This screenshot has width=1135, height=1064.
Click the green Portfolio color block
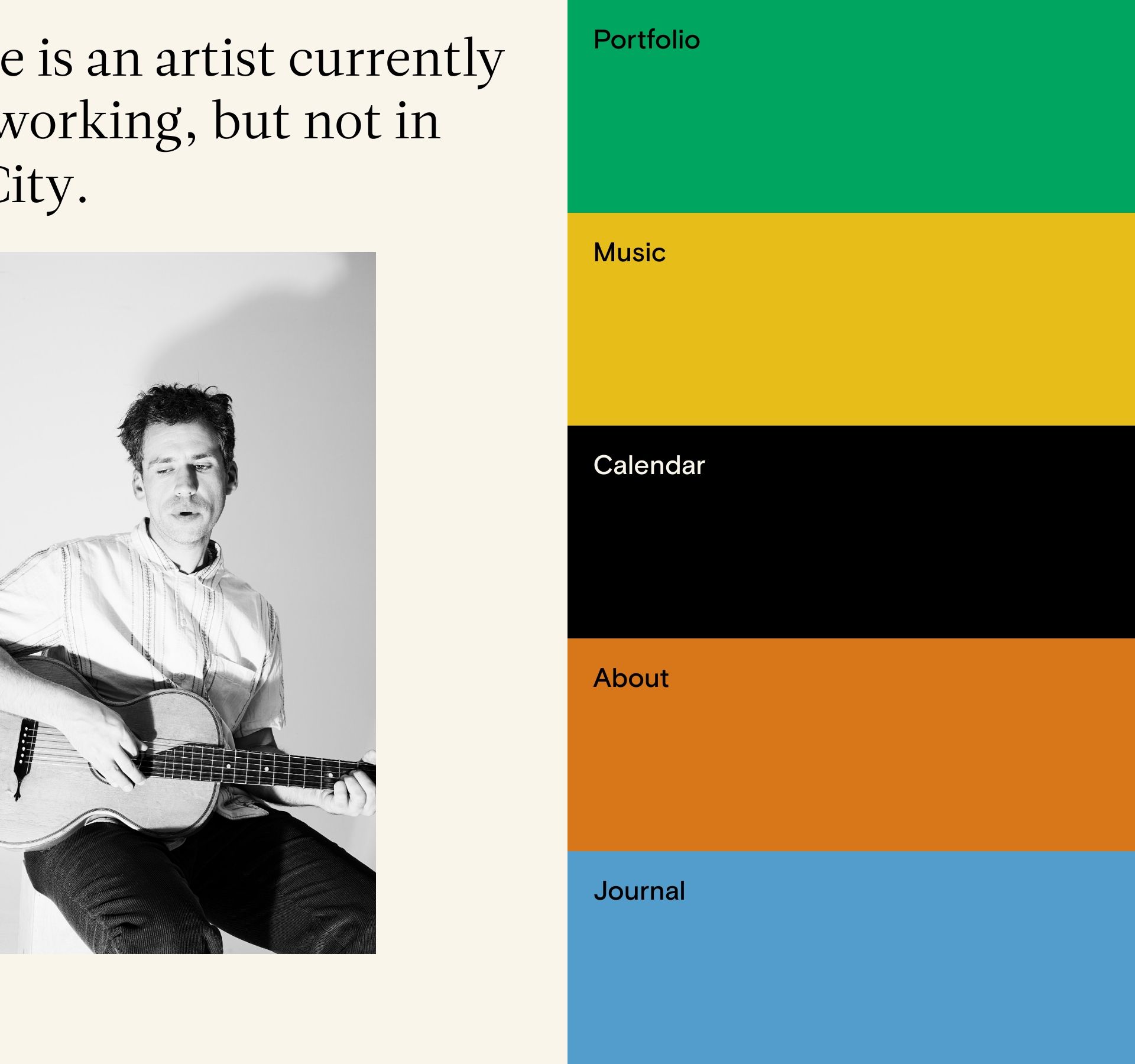[x=851, y=130]
